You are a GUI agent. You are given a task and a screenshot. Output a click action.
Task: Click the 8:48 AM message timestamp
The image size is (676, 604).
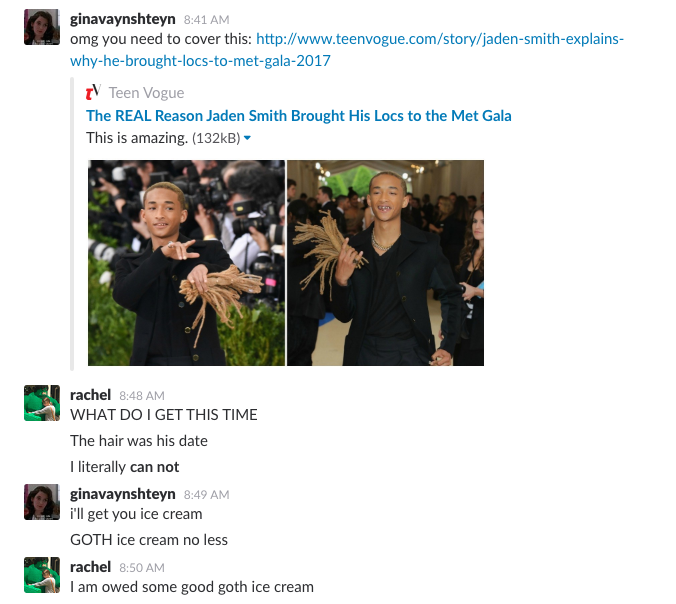[142, 396]
